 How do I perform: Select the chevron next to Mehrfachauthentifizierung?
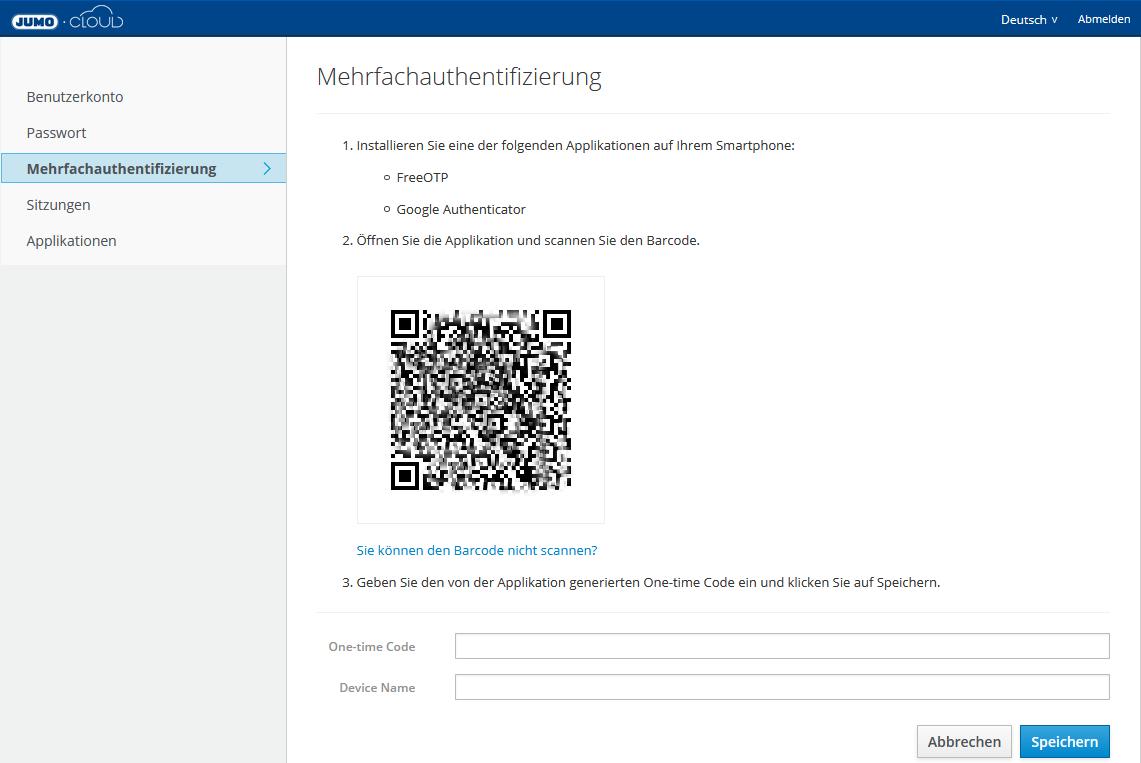coord(267,168)
